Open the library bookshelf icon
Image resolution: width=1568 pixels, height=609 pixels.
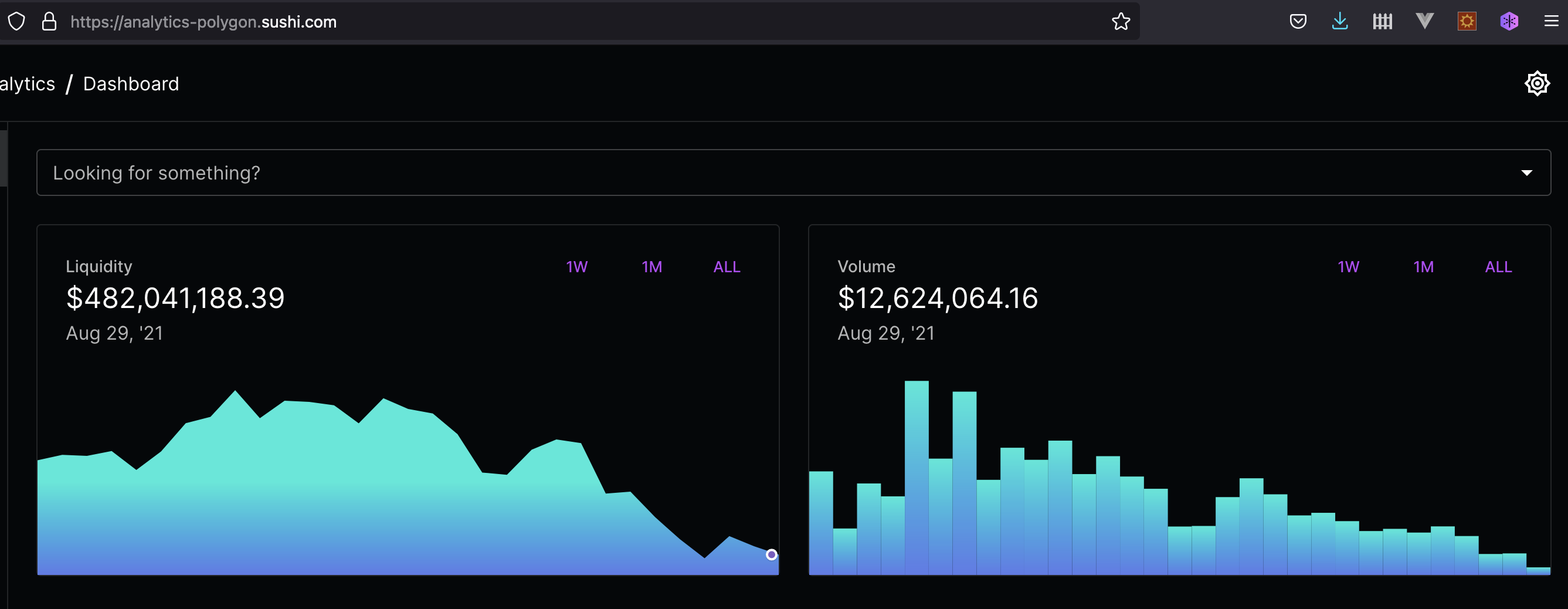pyautogui.click(x=1382, y=22)
